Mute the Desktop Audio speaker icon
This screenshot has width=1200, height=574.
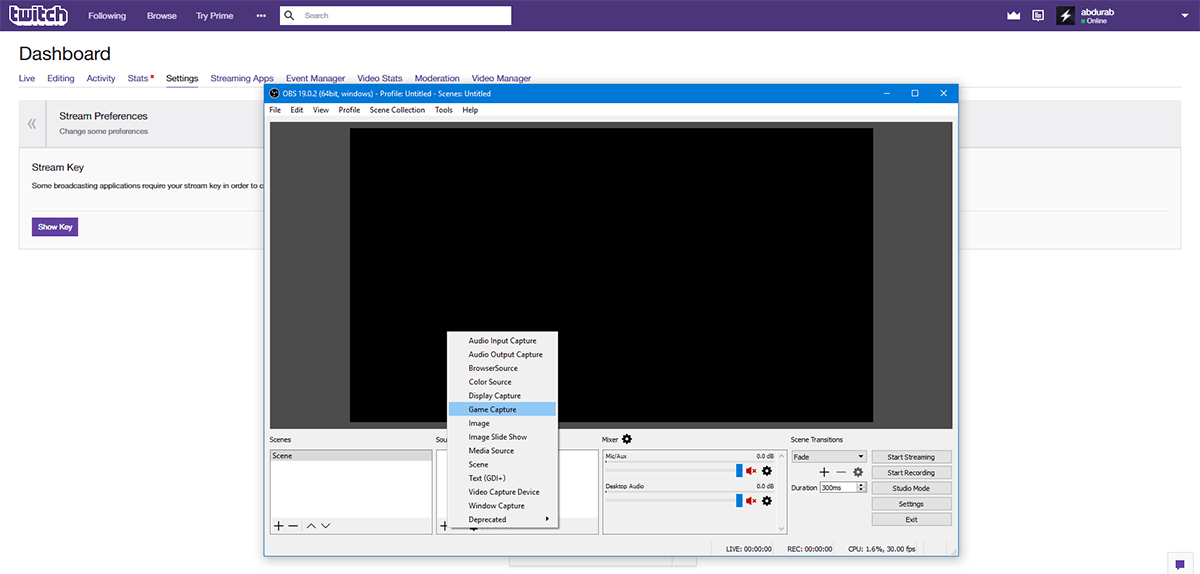click(751, 500)
